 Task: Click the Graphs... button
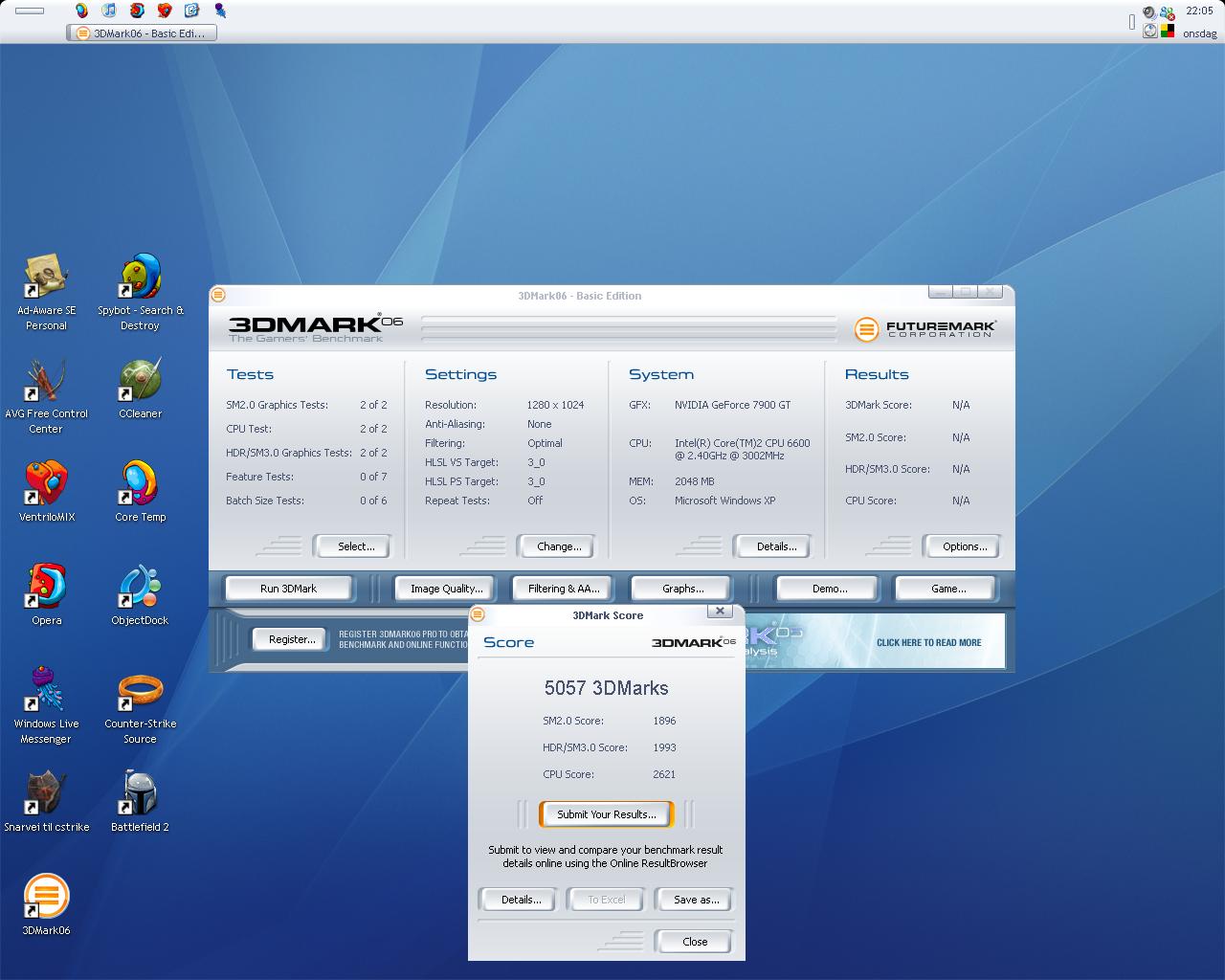point(682,589)
